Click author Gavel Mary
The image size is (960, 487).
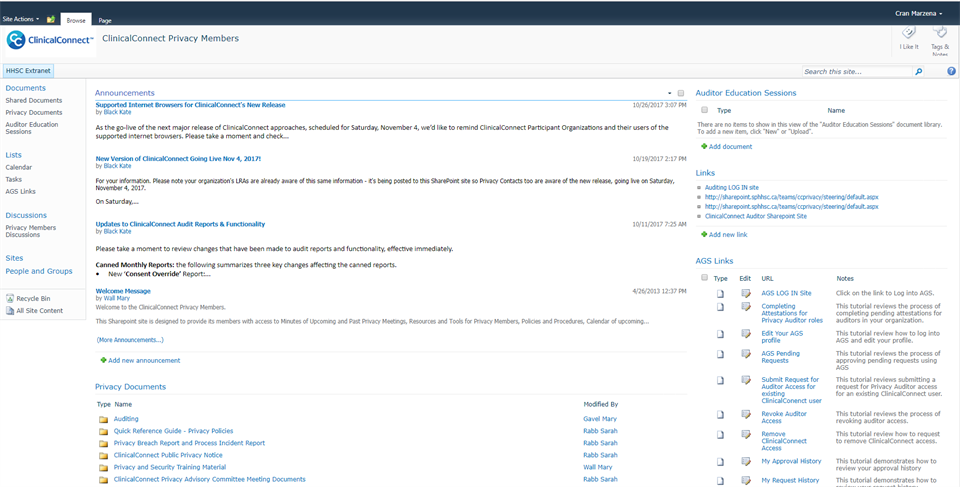point(600,419)
